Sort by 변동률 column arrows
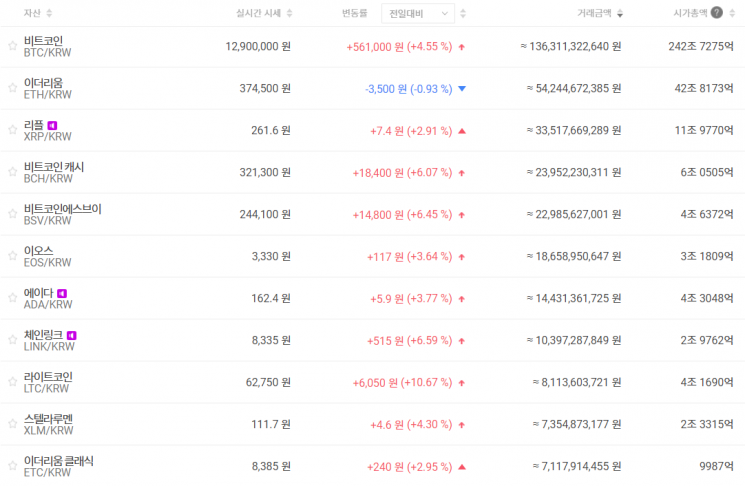This screenshot has height=486, width=745. click(463, 13)
